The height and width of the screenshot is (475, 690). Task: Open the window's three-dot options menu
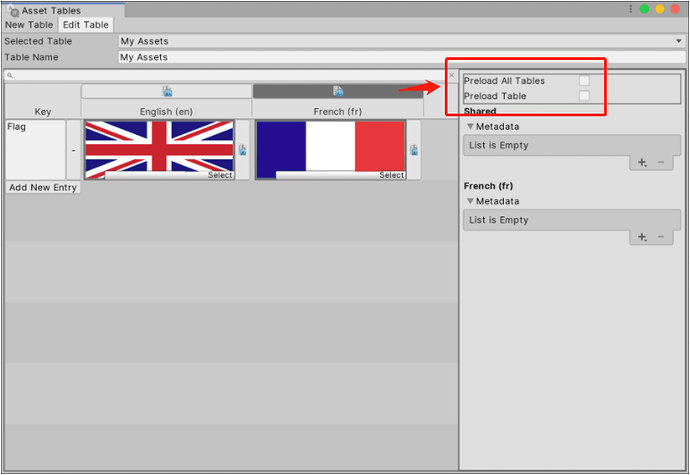pyautogui.click(x=631, y=9)
